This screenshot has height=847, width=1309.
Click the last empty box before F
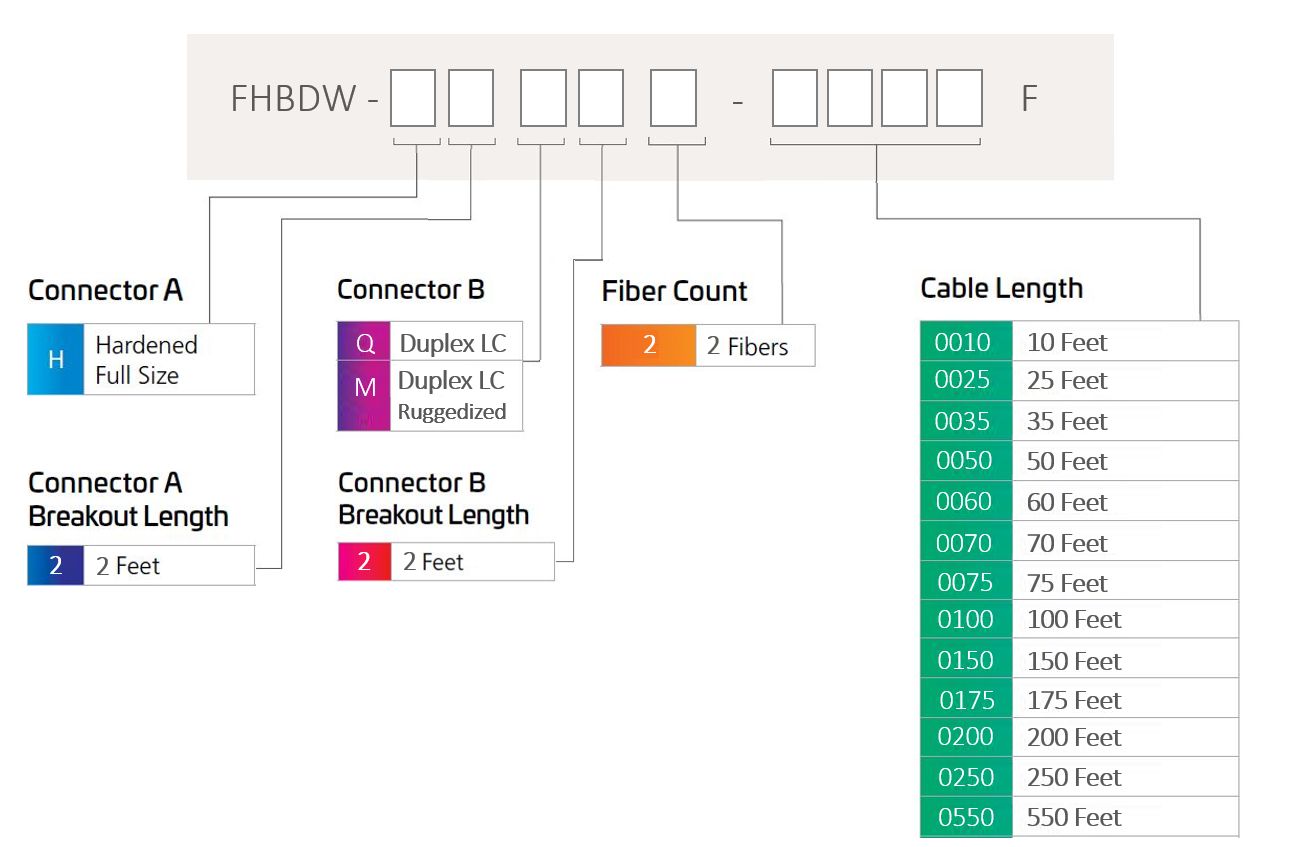click(x=959, y=98)
